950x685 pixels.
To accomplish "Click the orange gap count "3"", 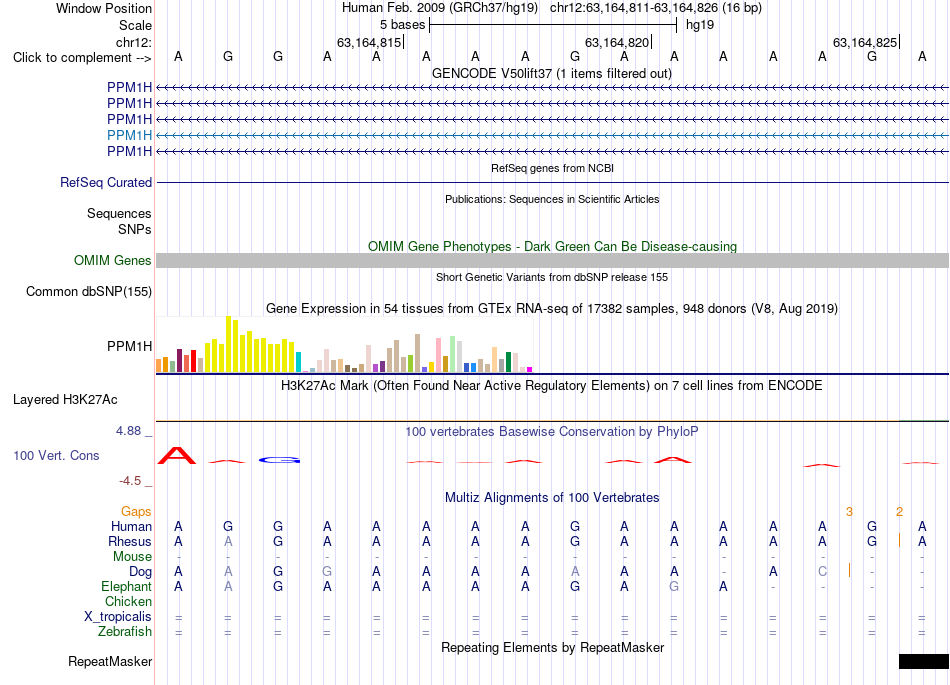I will 849,512.
